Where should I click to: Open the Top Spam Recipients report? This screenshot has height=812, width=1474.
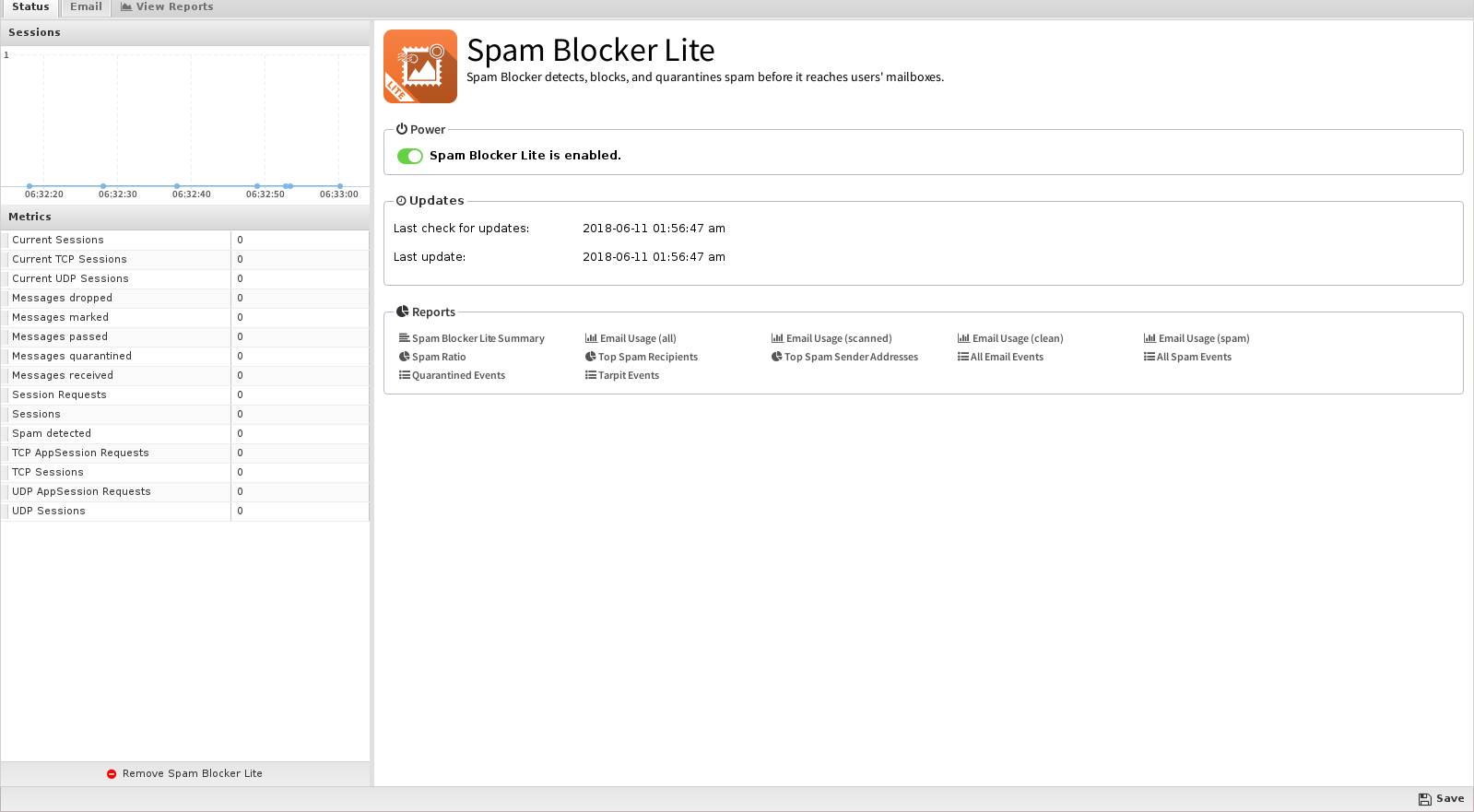[648, 357]
